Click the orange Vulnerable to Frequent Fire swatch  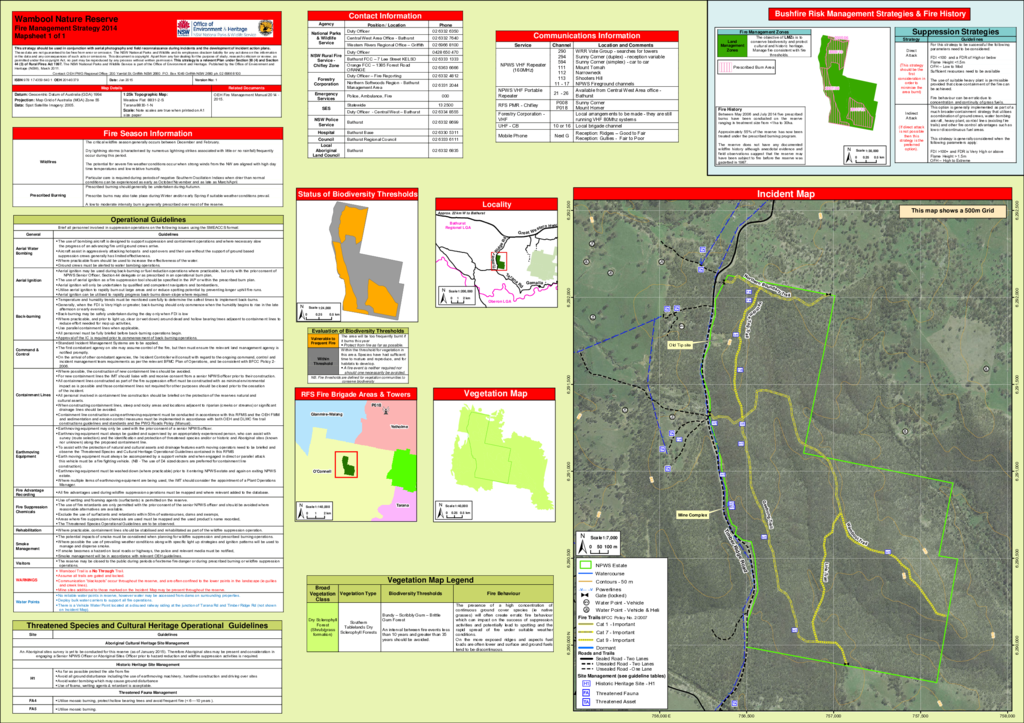coord(323,341)
